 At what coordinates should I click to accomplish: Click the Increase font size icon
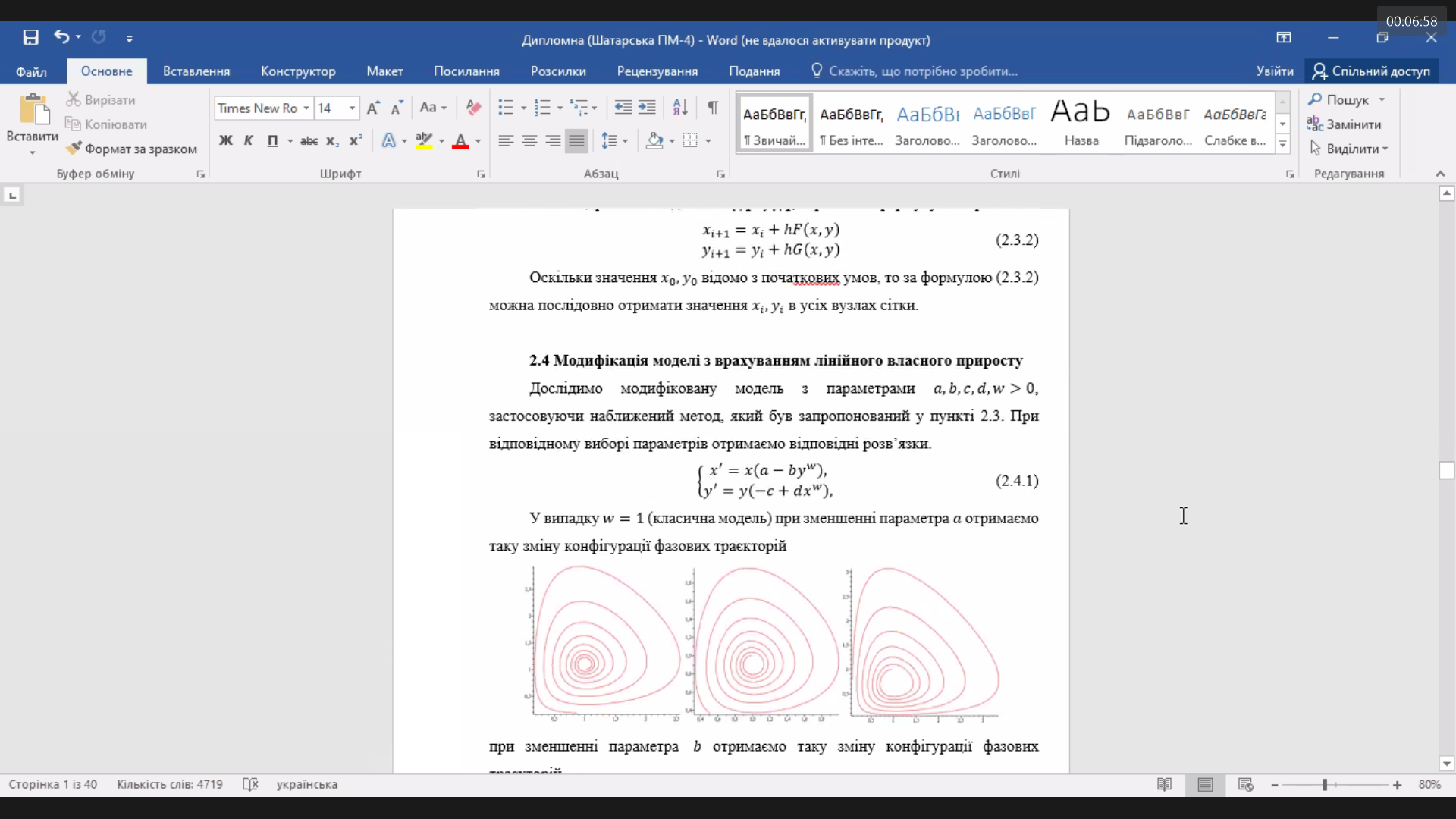pos(373,108)
